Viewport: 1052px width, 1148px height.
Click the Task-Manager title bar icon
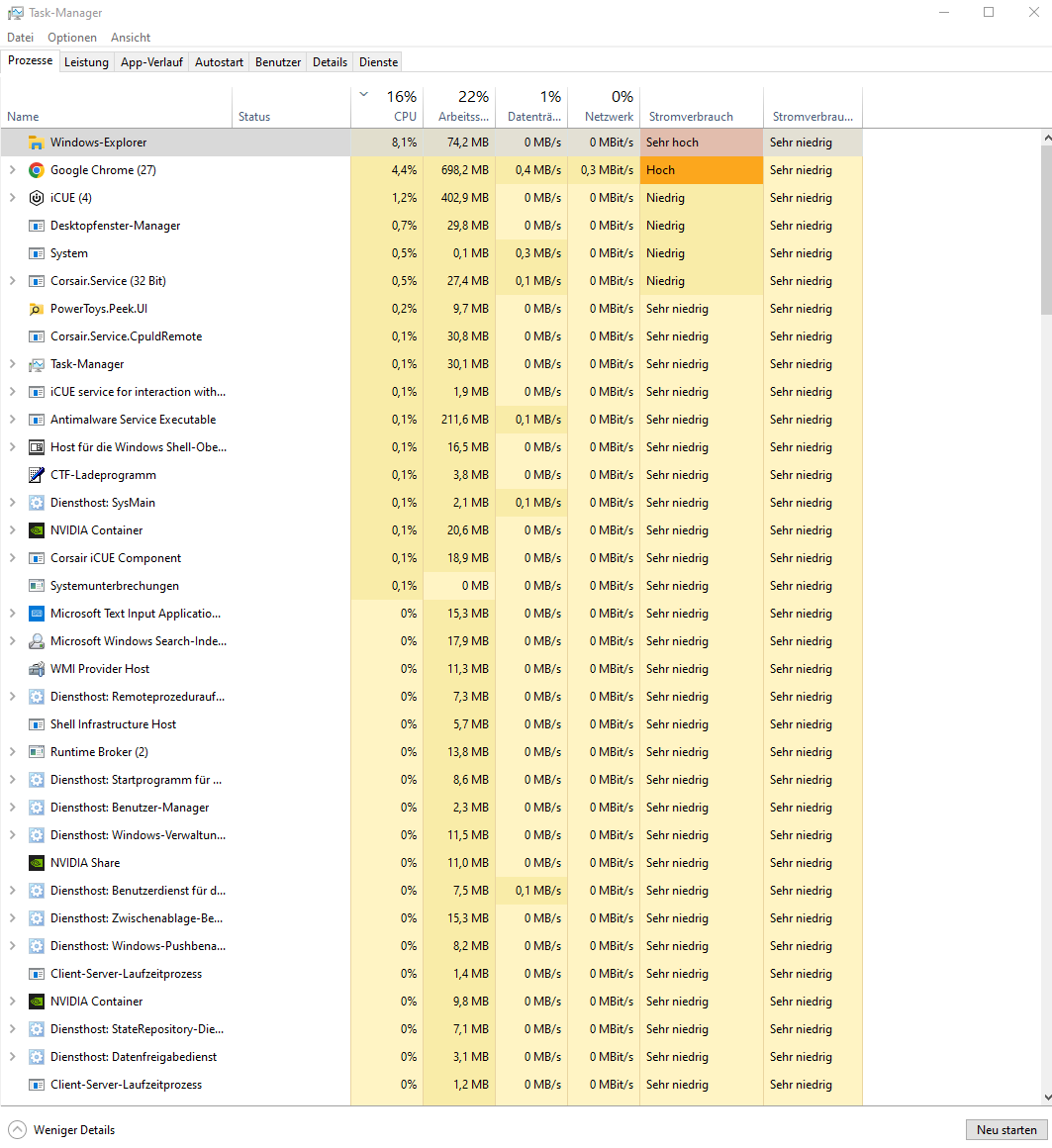click(15, 13)
